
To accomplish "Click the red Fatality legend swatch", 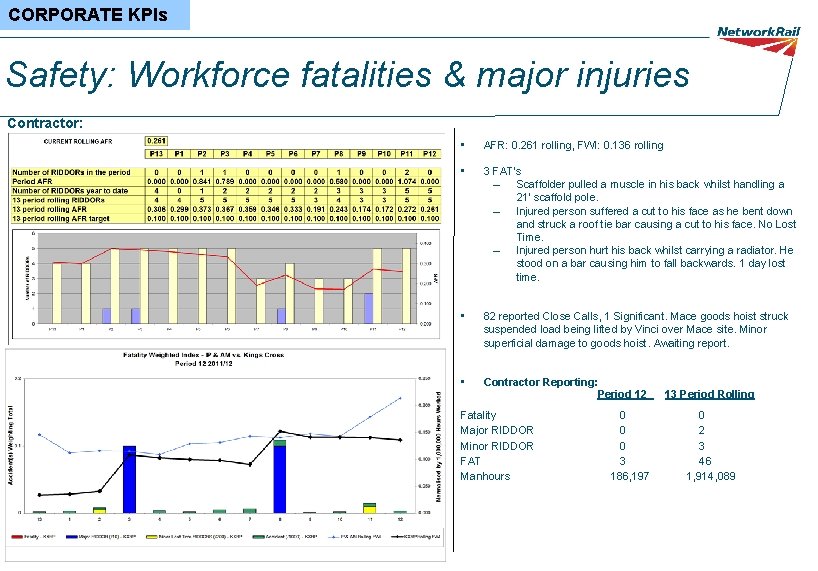I will [x=17, y=537].
